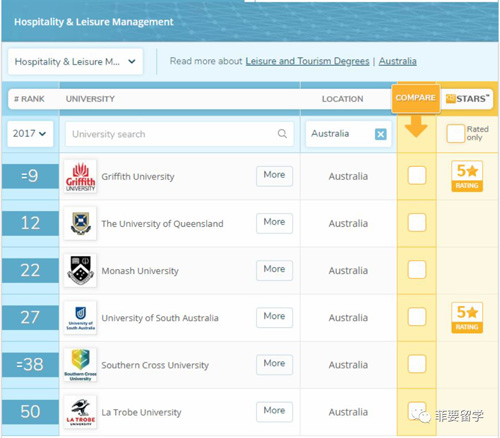Viewport: 500px width, 438px height.
Task: Click the search magnifier icon
Action: [282, 134]
